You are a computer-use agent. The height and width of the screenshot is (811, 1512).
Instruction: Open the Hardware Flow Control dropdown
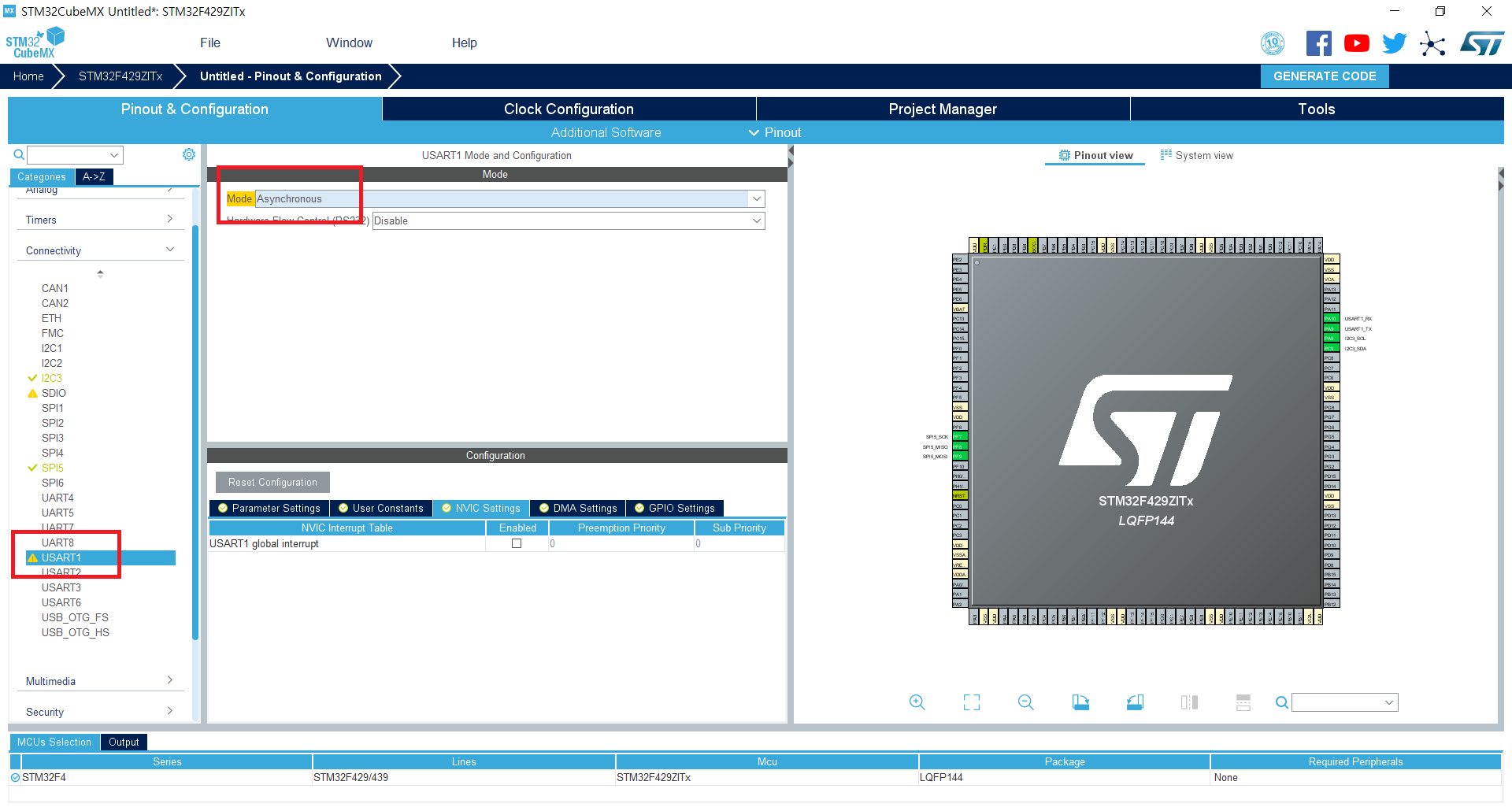tap(569, 220)
